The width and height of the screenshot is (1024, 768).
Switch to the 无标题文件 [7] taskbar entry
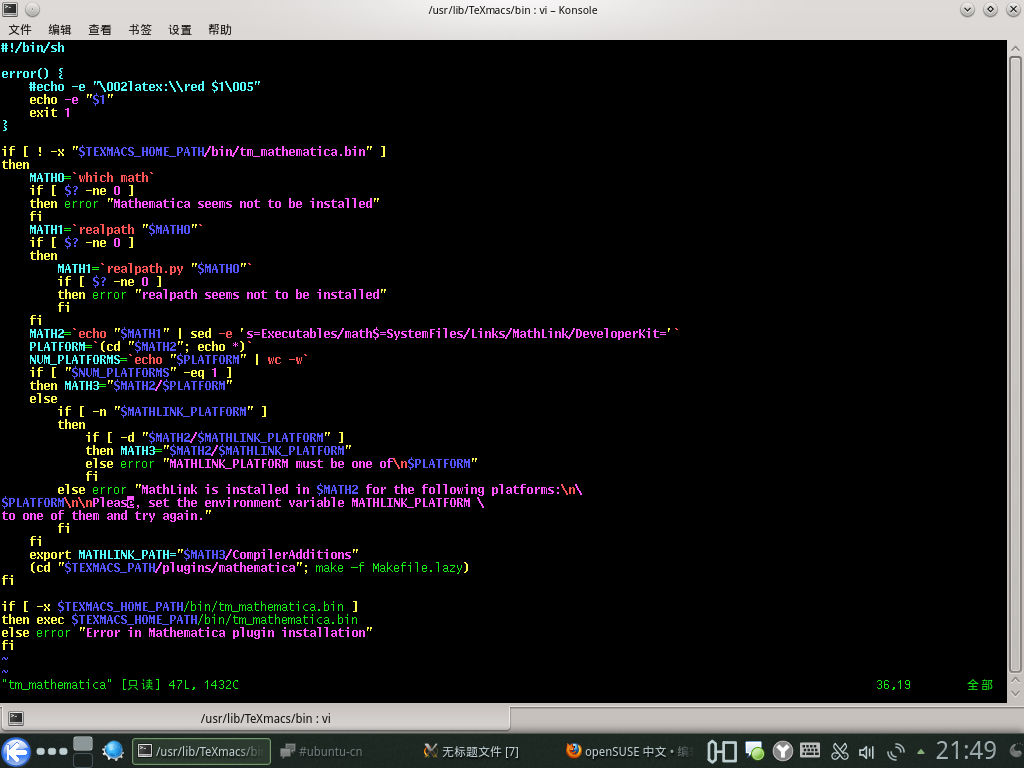471,752
